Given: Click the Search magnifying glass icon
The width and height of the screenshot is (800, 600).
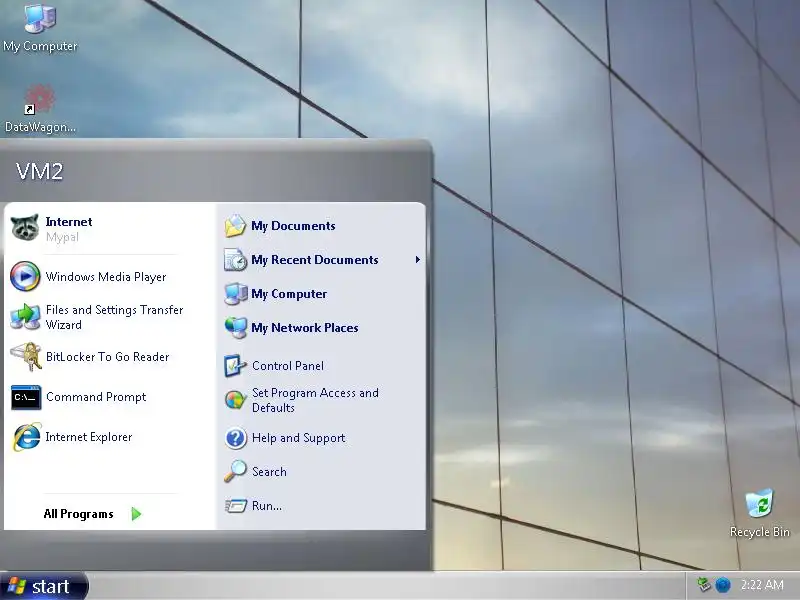Looking at the screenshot, I should click(235, 471).
